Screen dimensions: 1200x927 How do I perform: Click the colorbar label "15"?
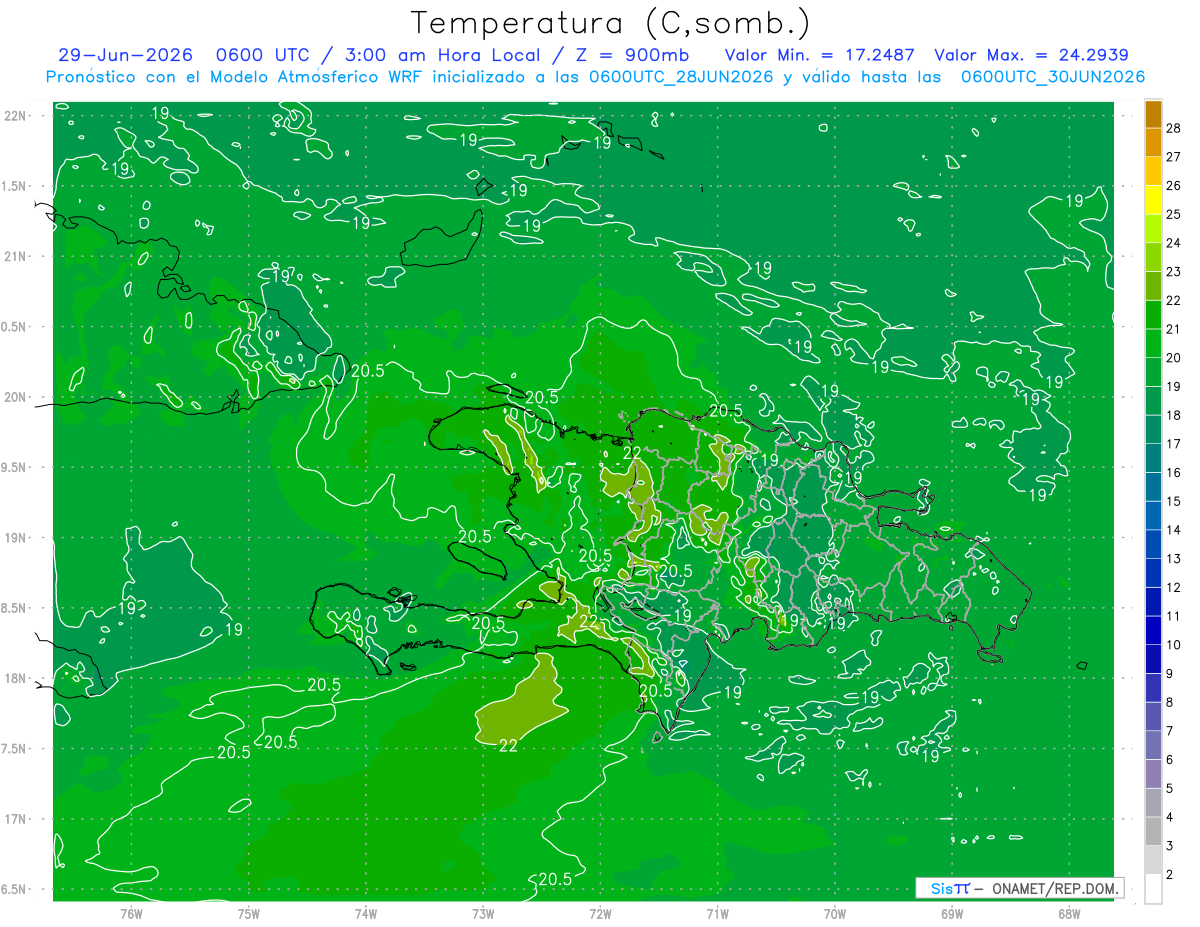[x=1174, y=501]
